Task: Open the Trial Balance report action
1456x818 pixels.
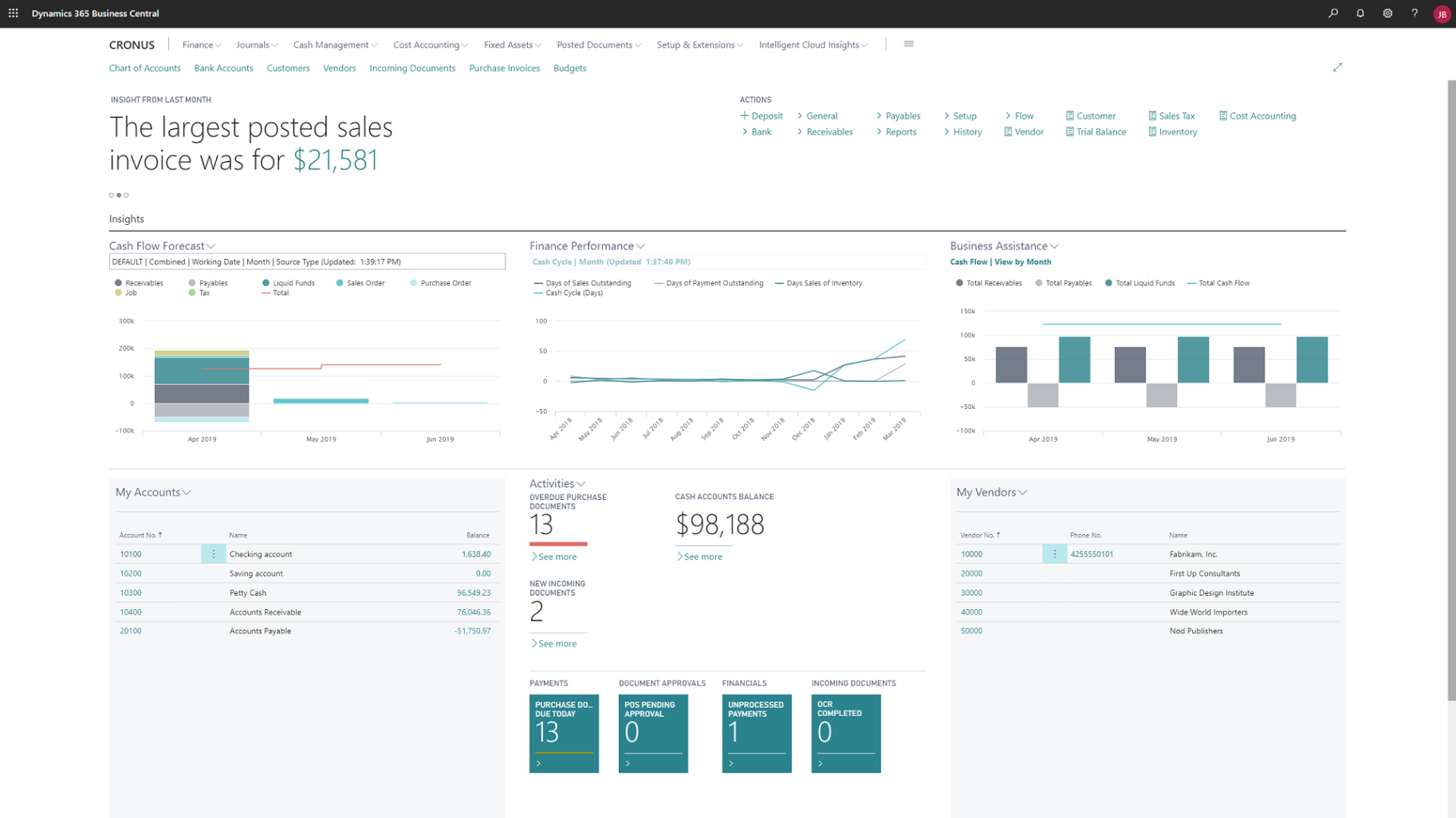Action: [x=1096, y=132]
